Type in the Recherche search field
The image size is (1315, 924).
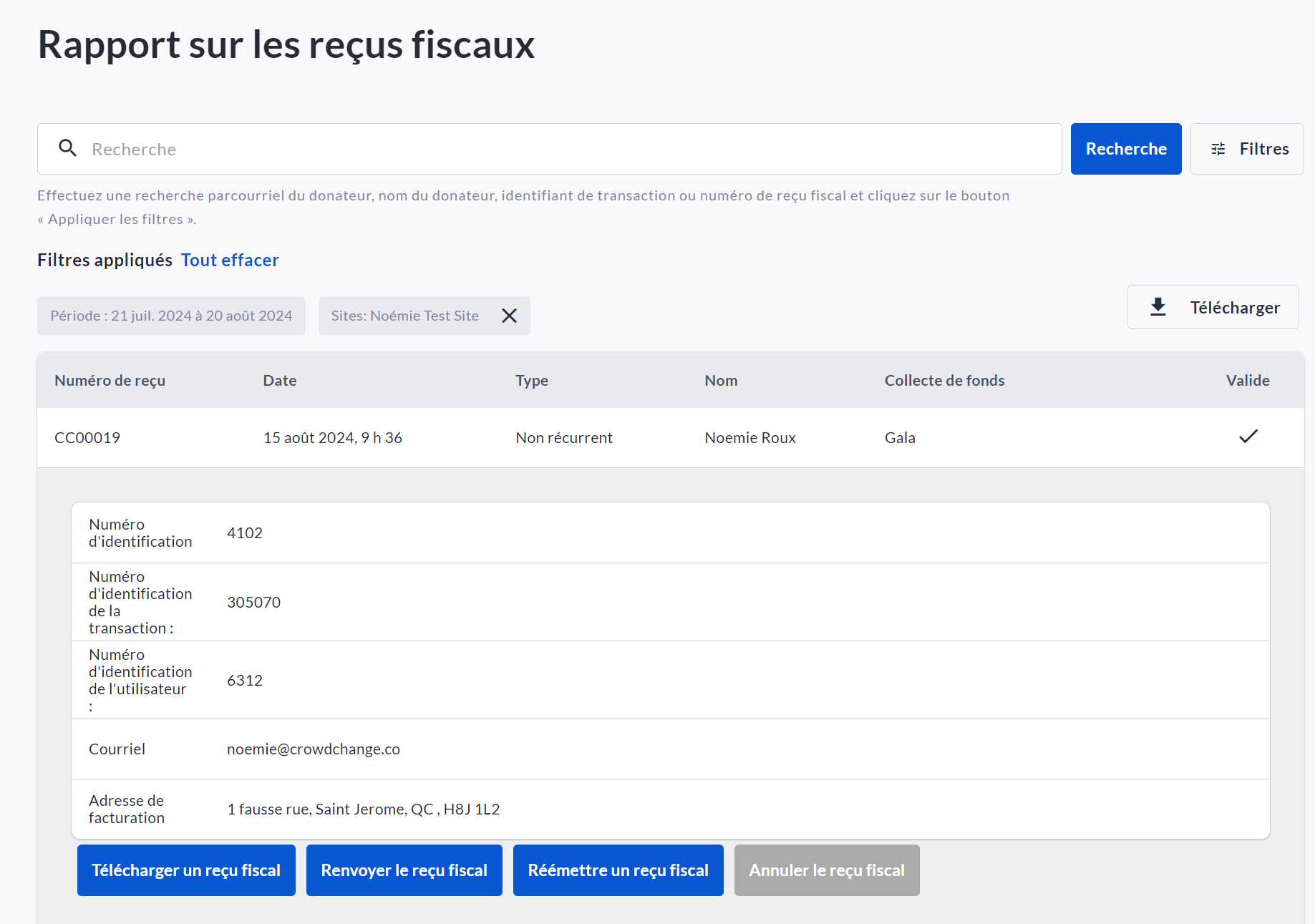click(558, 149)
